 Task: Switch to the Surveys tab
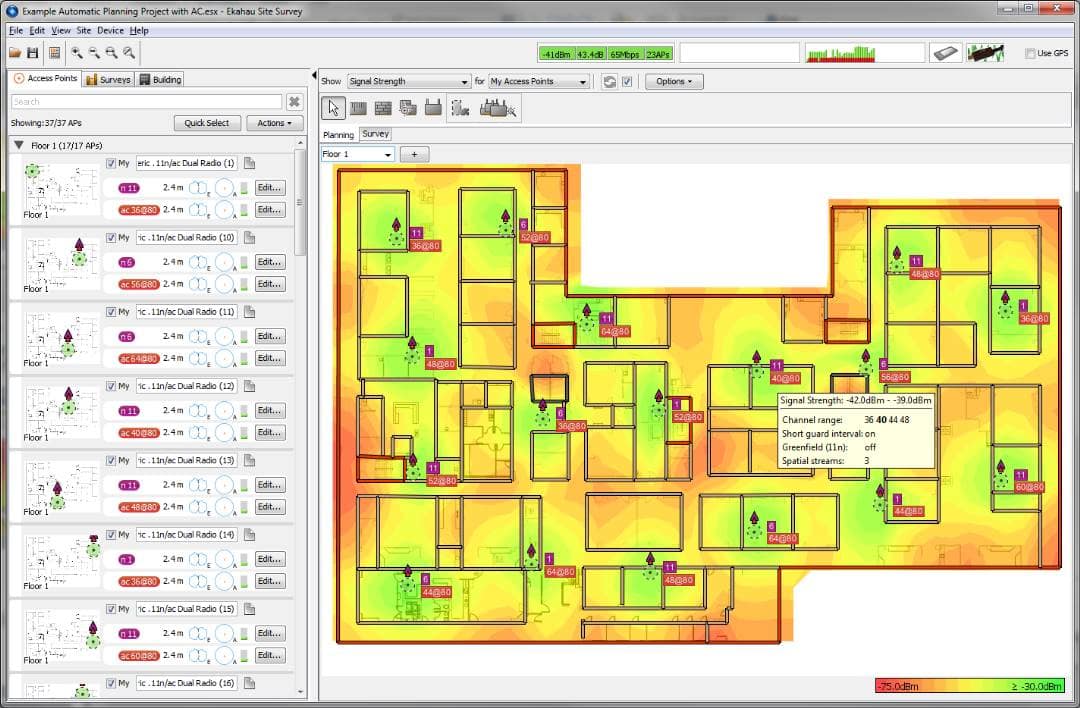click(x=107, y=79)
